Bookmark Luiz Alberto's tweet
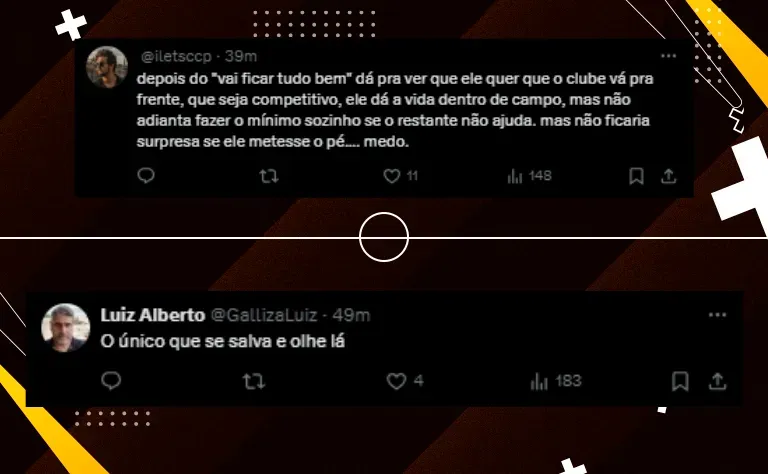The image size is (768, 474). coord(680,381)
